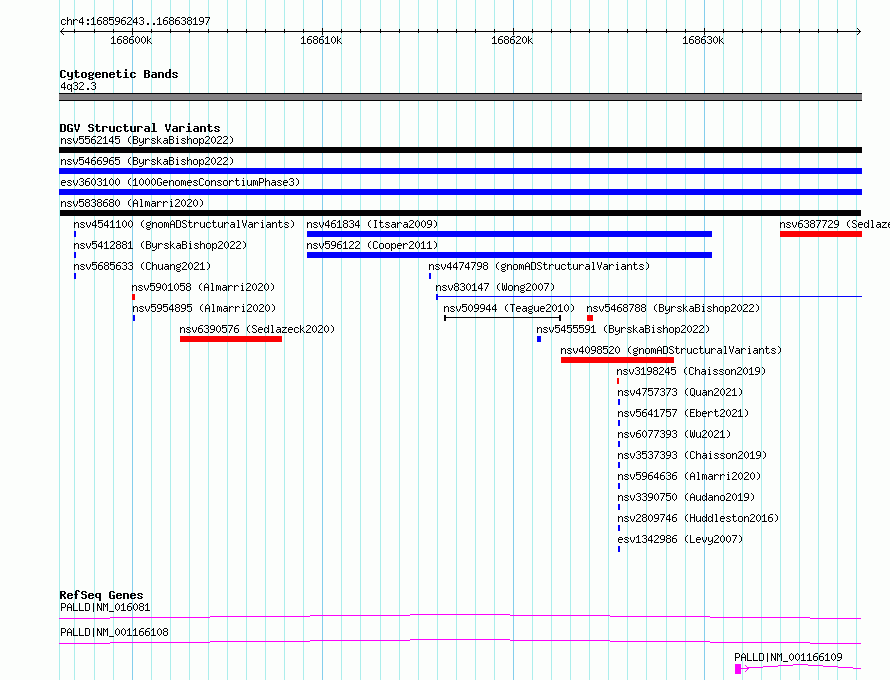This screenshot has width=890, height=680.
Task: Click the Cytogenetic Bands track title
Action: [x=119, y=74]
